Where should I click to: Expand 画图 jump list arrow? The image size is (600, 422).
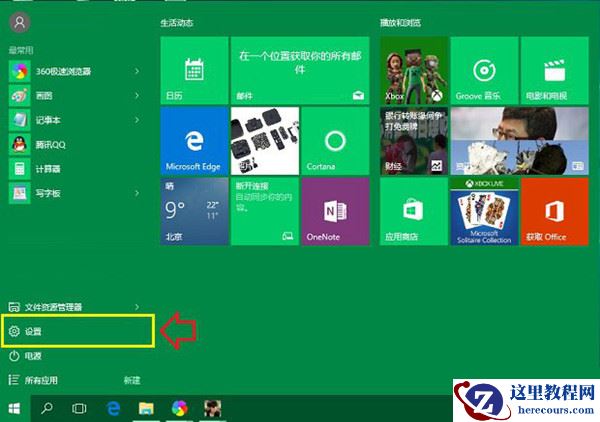pos(137,96)
